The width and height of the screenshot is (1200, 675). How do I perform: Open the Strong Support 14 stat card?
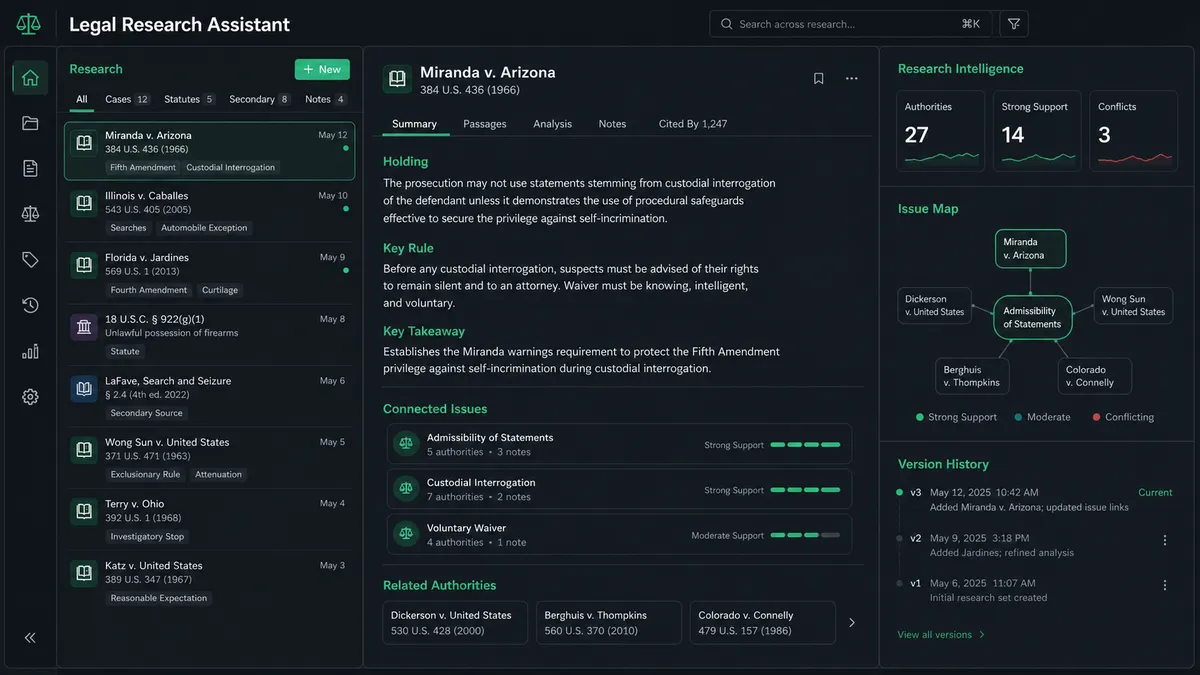[1037, 131]
